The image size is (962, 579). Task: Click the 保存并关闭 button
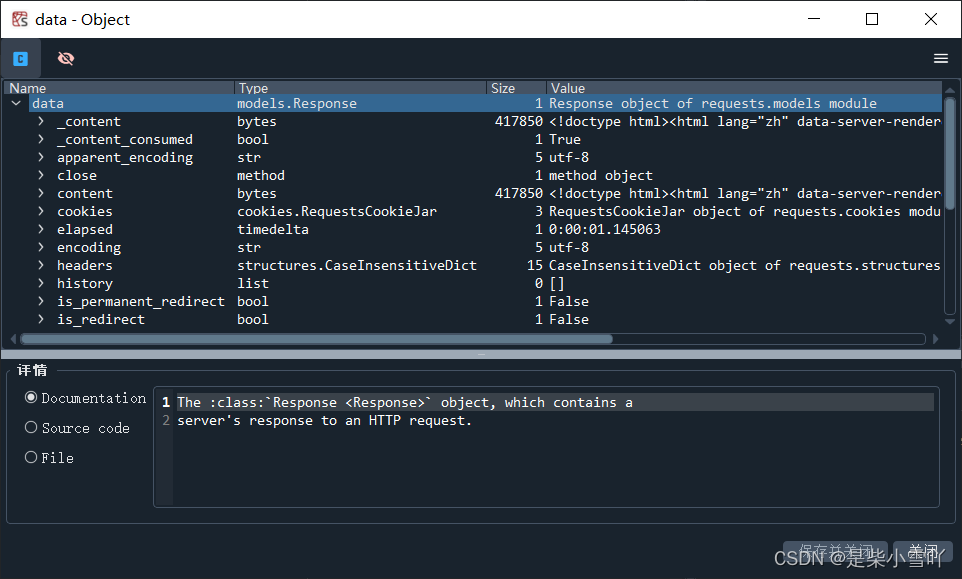(835, 550)
